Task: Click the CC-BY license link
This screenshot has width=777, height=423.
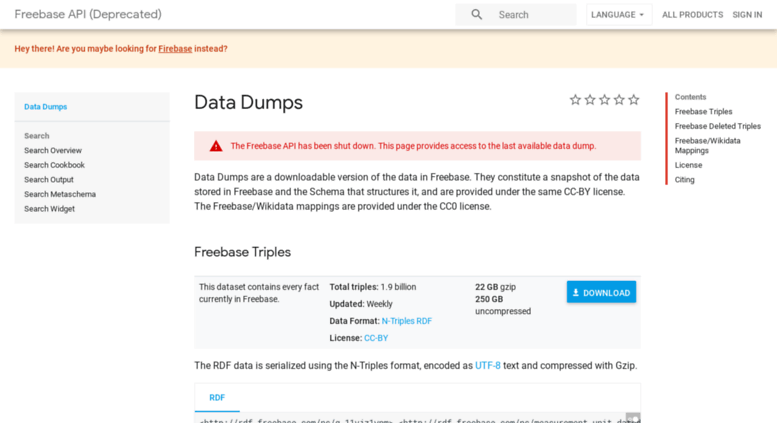Action: (x=376, y=338)
